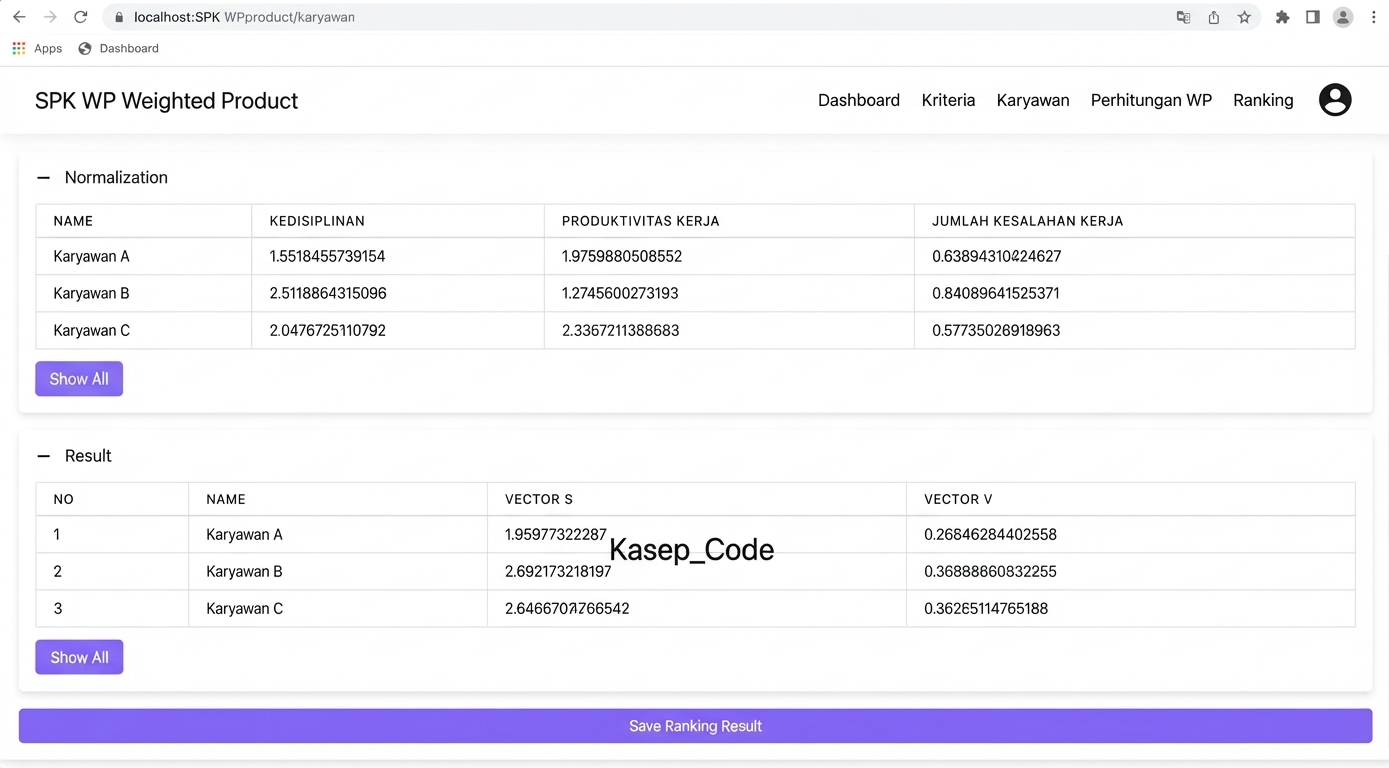Open the extensions puzzle icon

pyautogui.click(x=1282, y=17)
